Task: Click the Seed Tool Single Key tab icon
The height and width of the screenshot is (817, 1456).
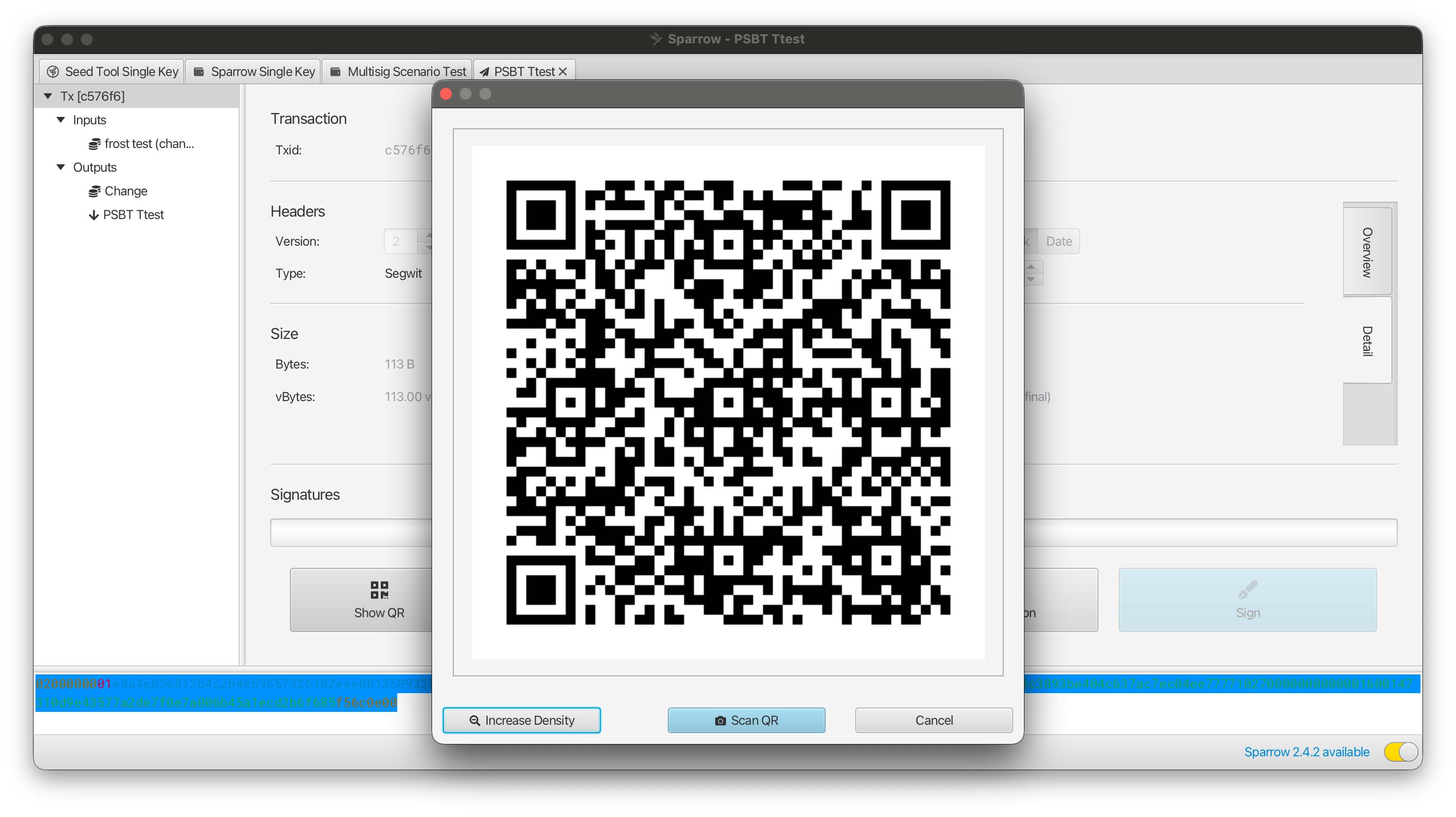Action: click(53, 72)
